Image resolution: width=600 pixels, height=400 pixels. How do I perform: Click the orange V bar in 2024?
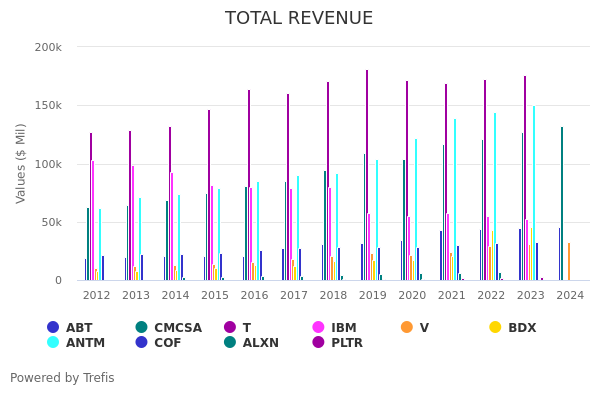[569, 262]
